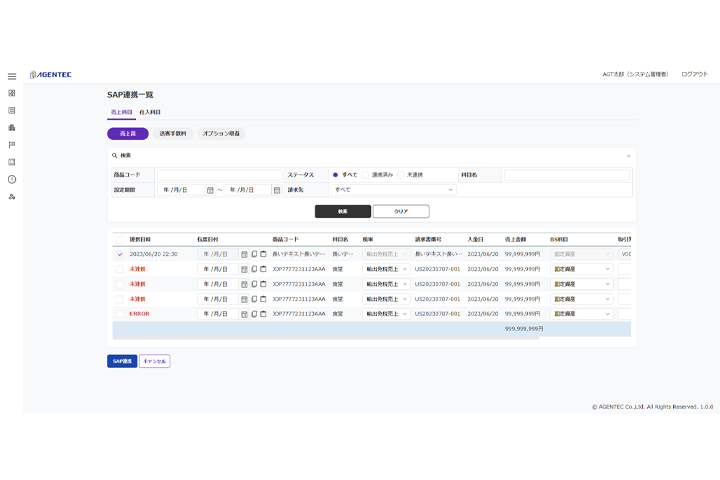Click the black 検索 button
This screenshot has width=720, height=480.
(342, 211)
